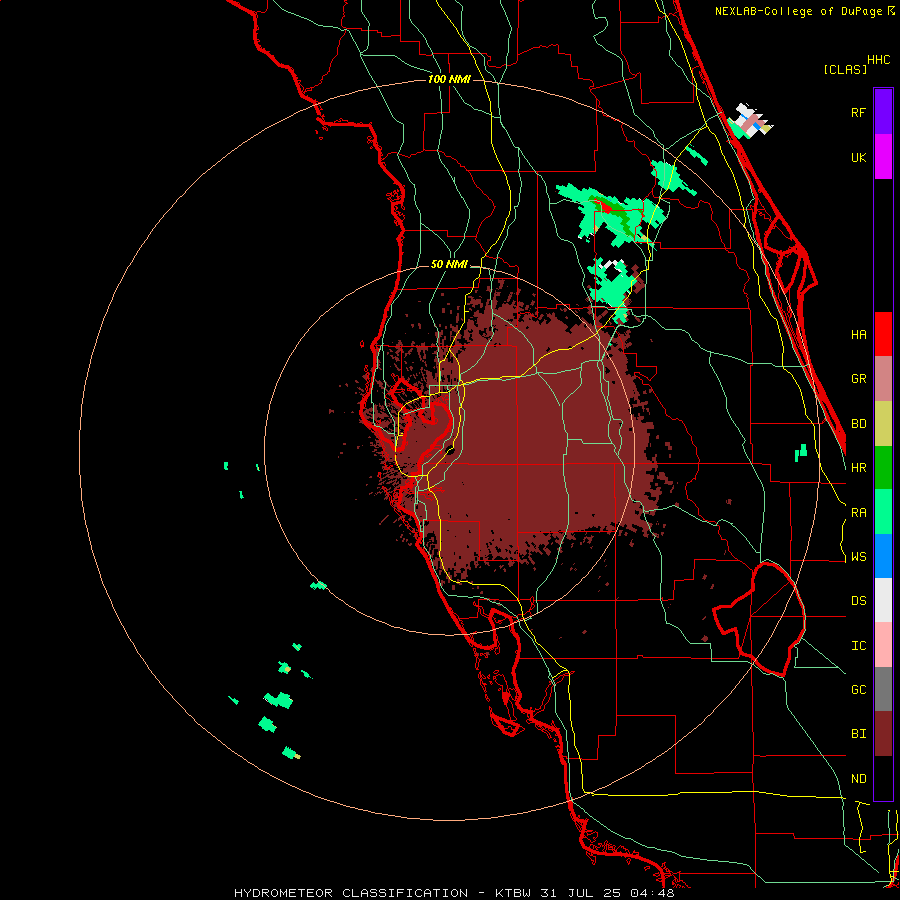
Task: Click the large brown biological echo area
Action: click(517, 436)
